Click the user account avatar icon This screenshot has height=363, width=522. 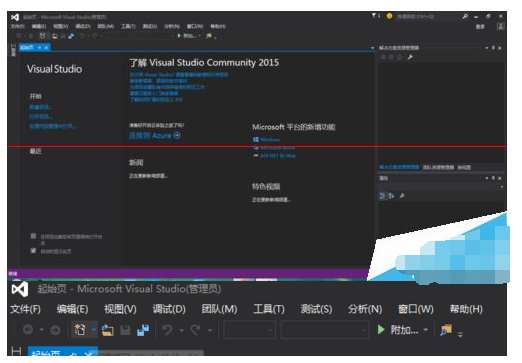(x=500, y=26)
